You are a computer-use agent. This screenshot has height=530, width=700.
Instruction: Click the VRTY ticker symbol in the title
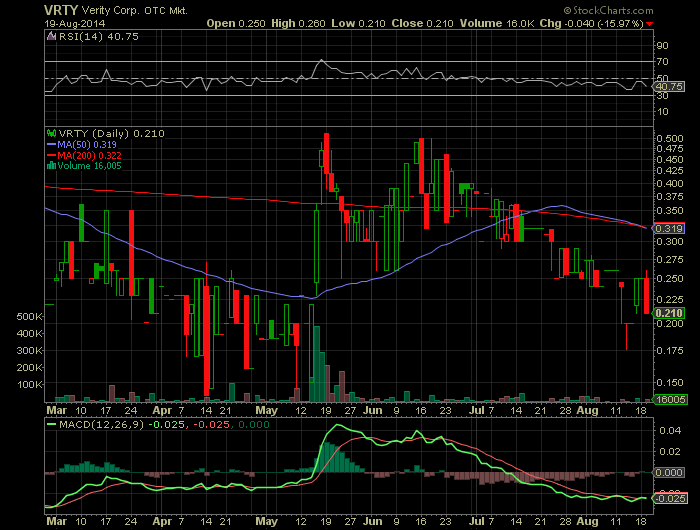tap(61, 10)
